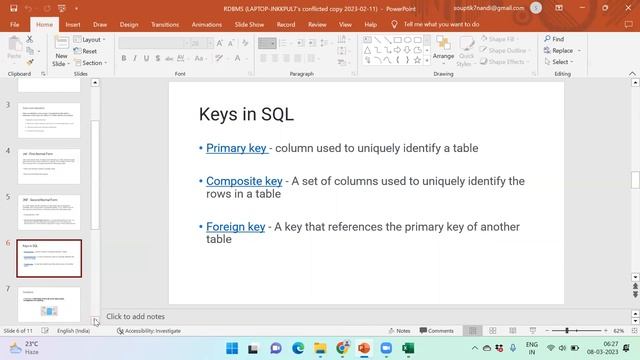Switch to the Insert tab
640x360 pixels.
[73, 24]
